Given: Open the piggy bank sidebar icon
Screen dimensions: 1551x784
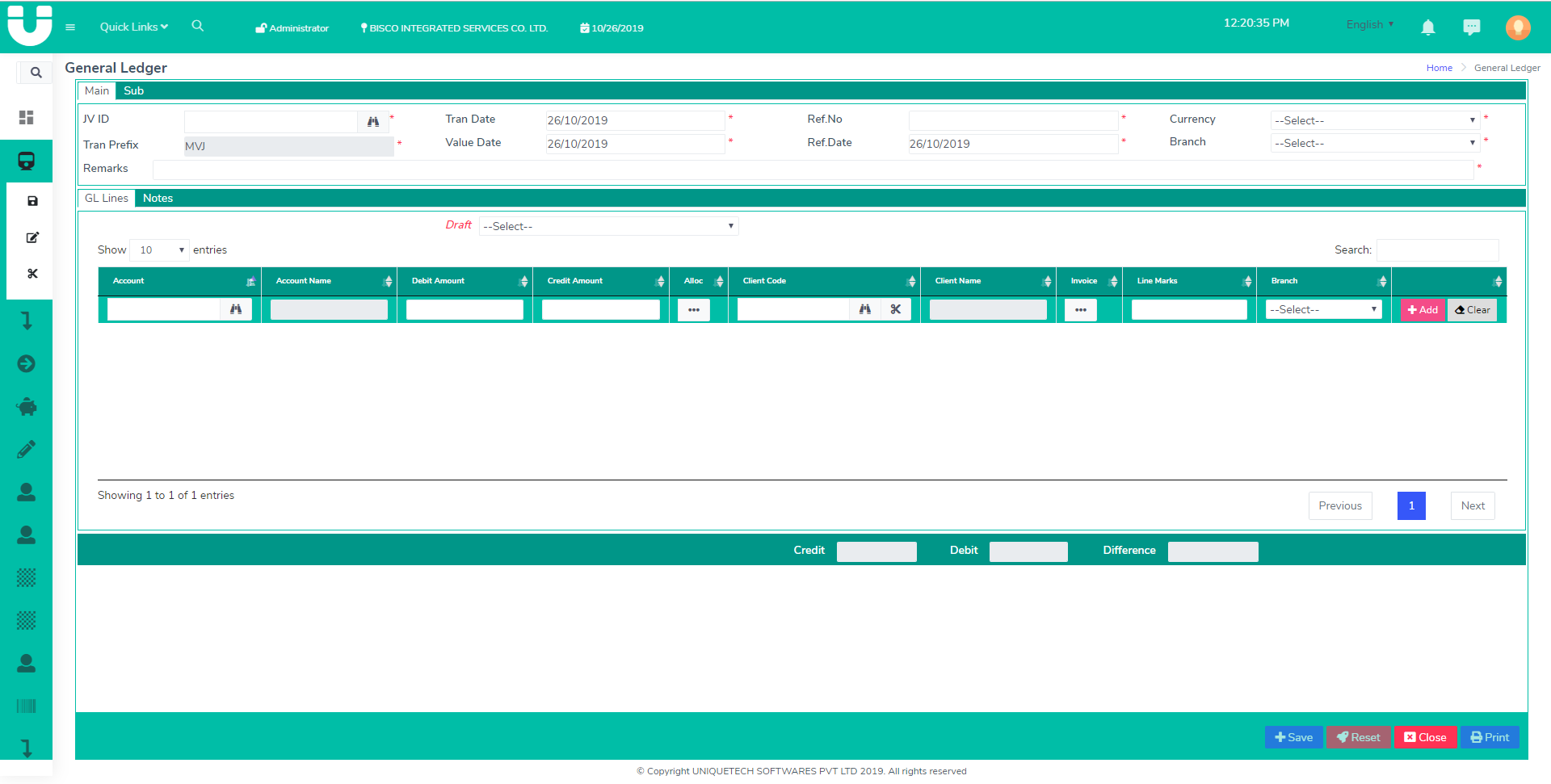Looking at the screenshot, I should (27, 406).
